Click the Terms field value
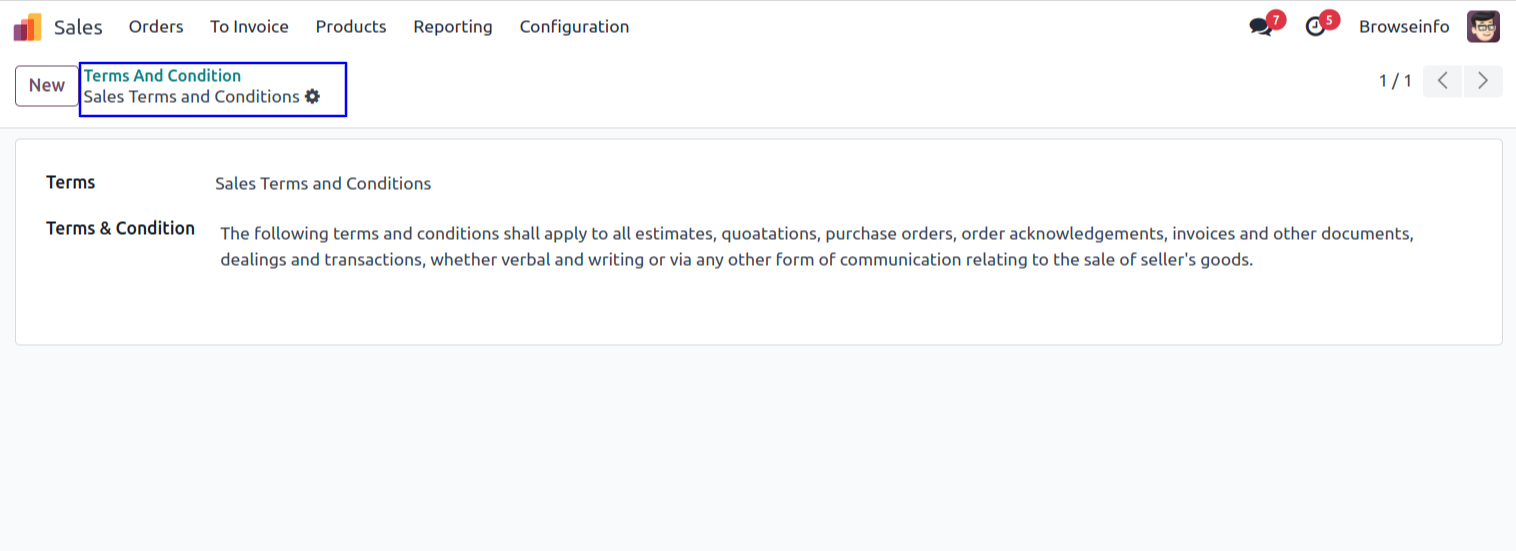 (x=323, y=184)
